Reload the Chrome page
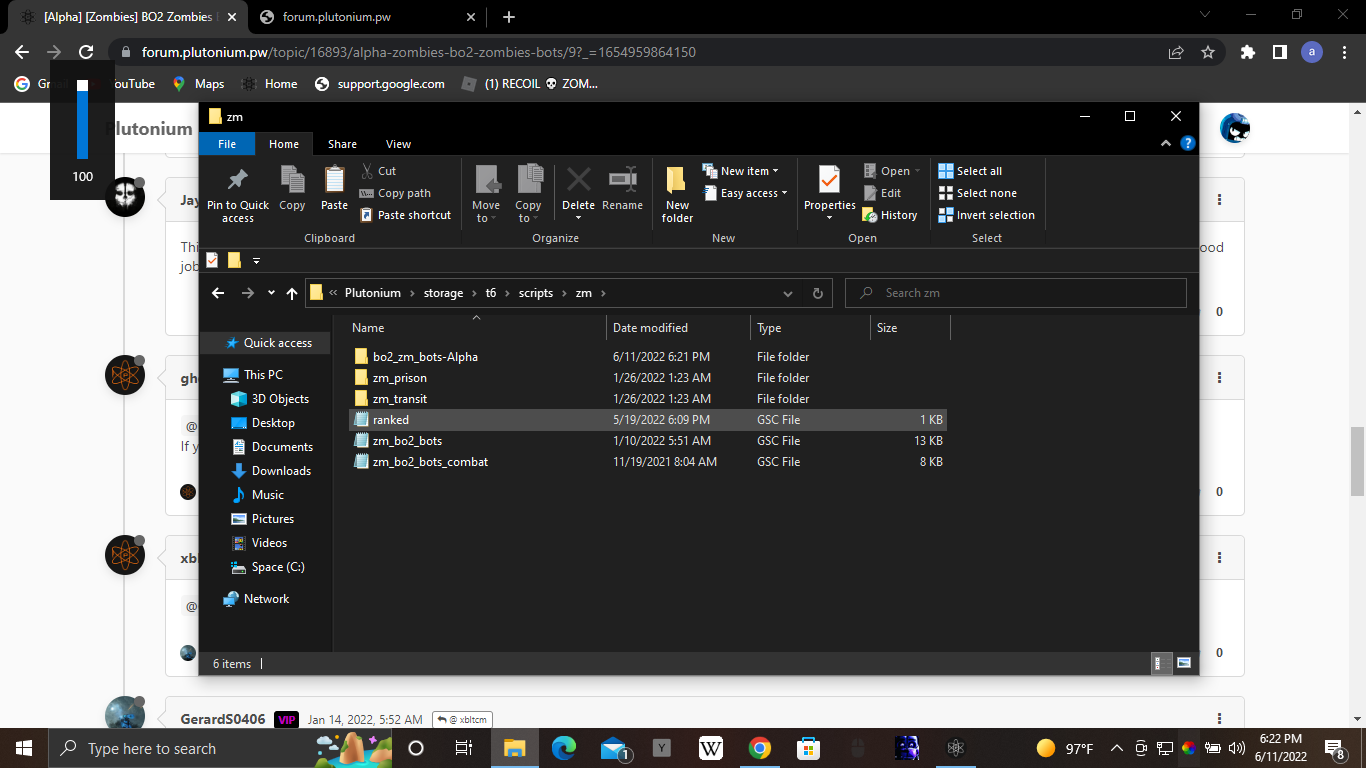This screenshot has width=1366, height=768. point(86,52)
